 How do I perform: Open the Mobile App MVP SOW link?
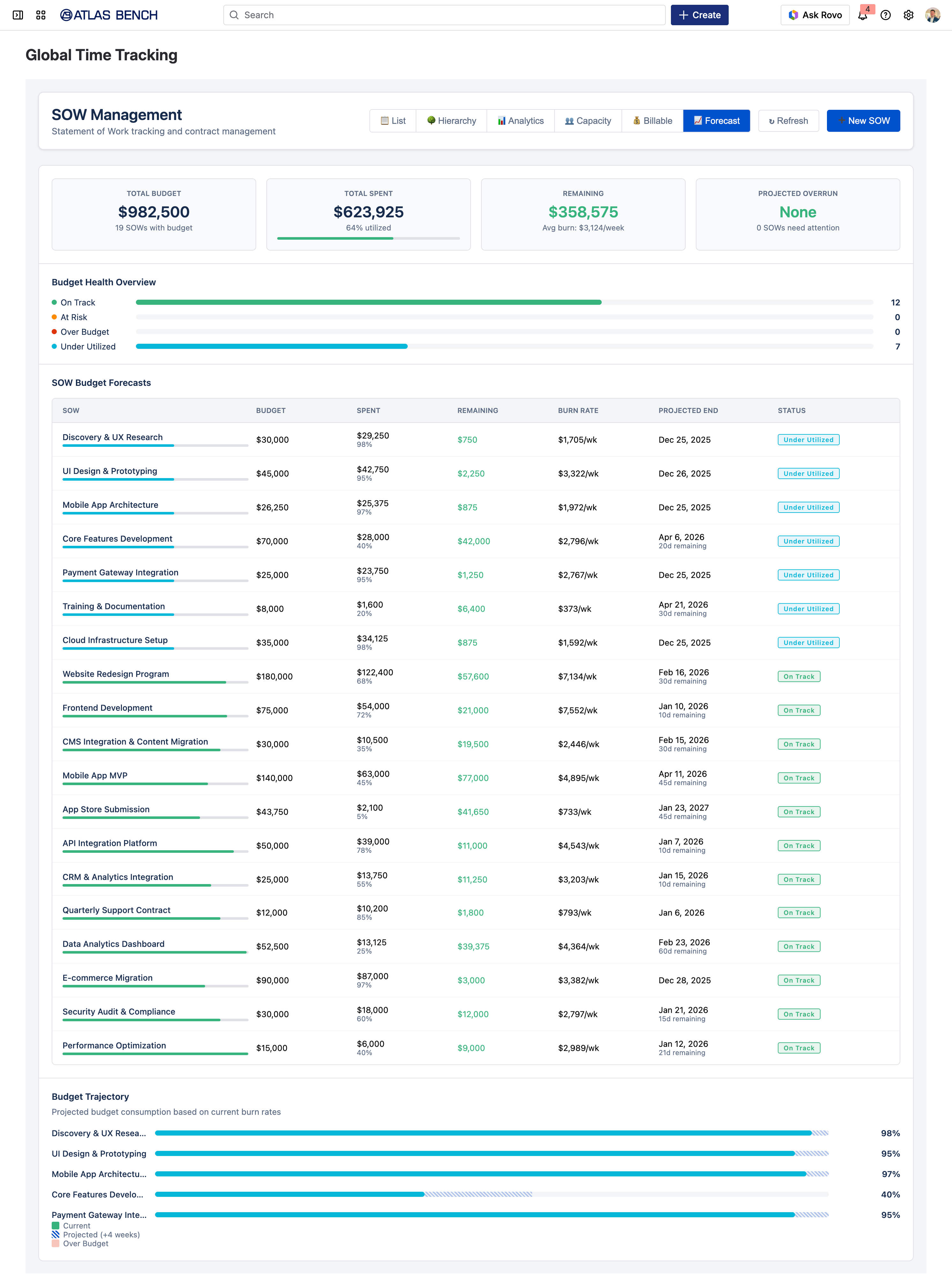pos(95,775)
